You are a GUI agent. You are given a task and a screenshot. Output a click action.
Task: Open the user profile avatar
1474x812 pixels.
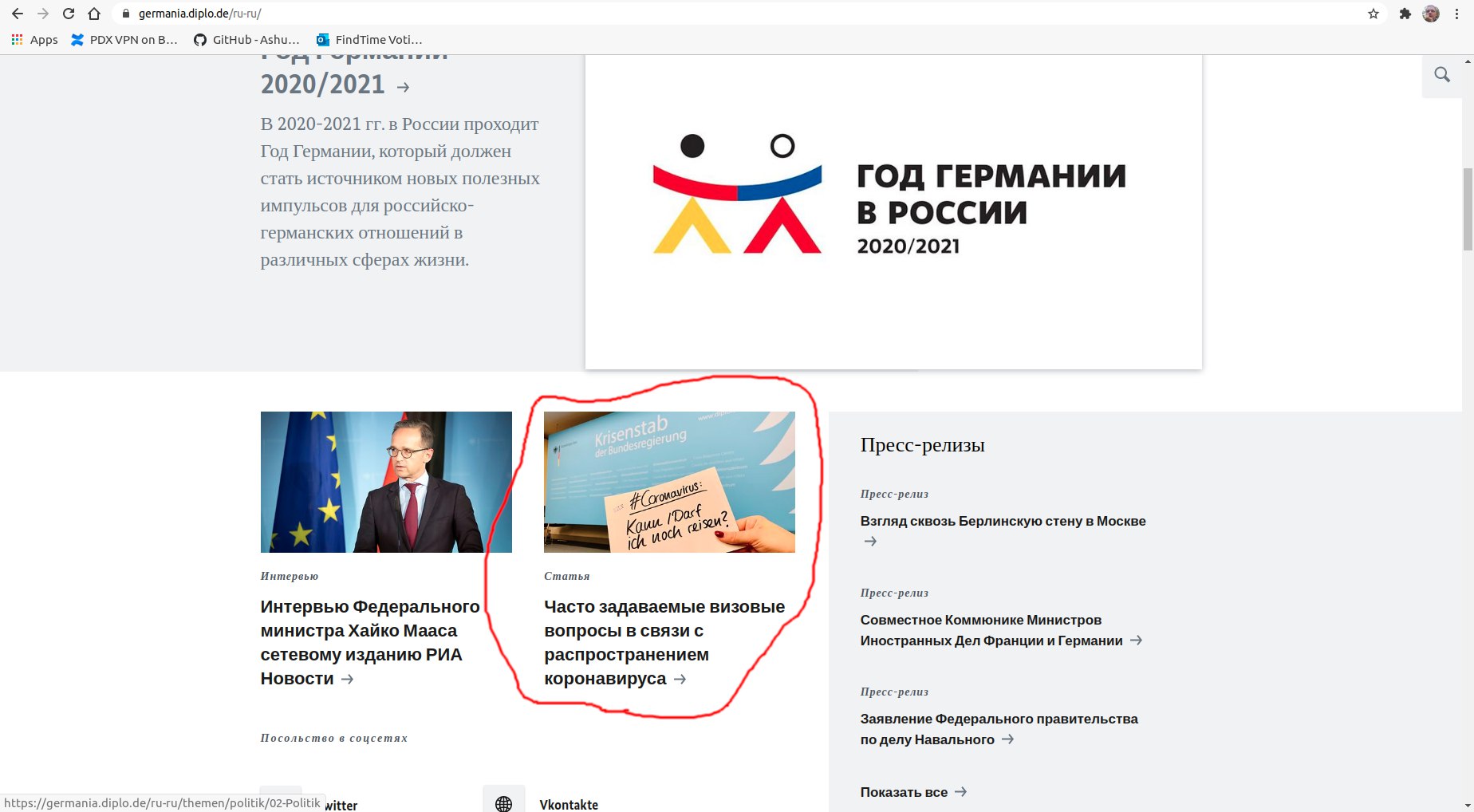(1431, 14)
